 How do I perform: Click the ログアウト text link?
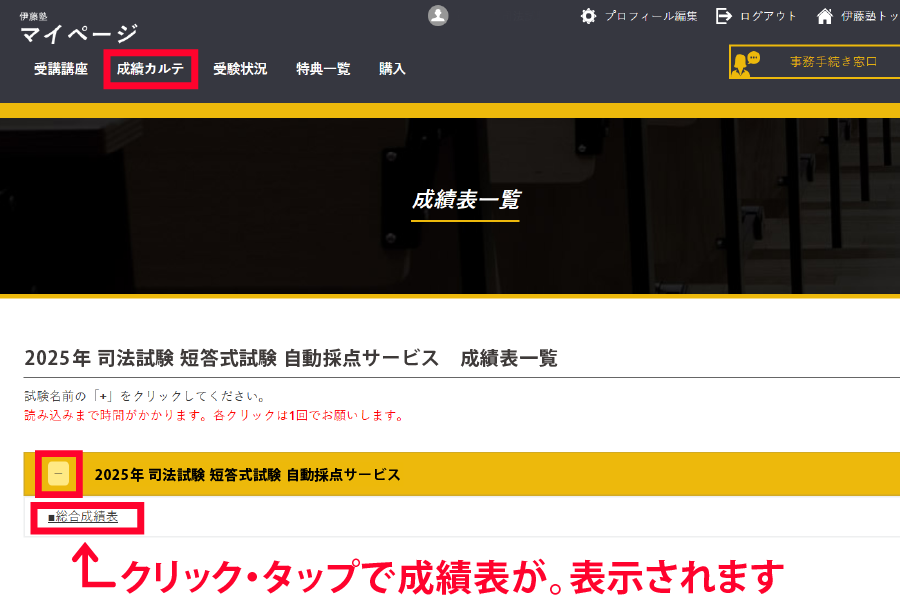(768, 16)
